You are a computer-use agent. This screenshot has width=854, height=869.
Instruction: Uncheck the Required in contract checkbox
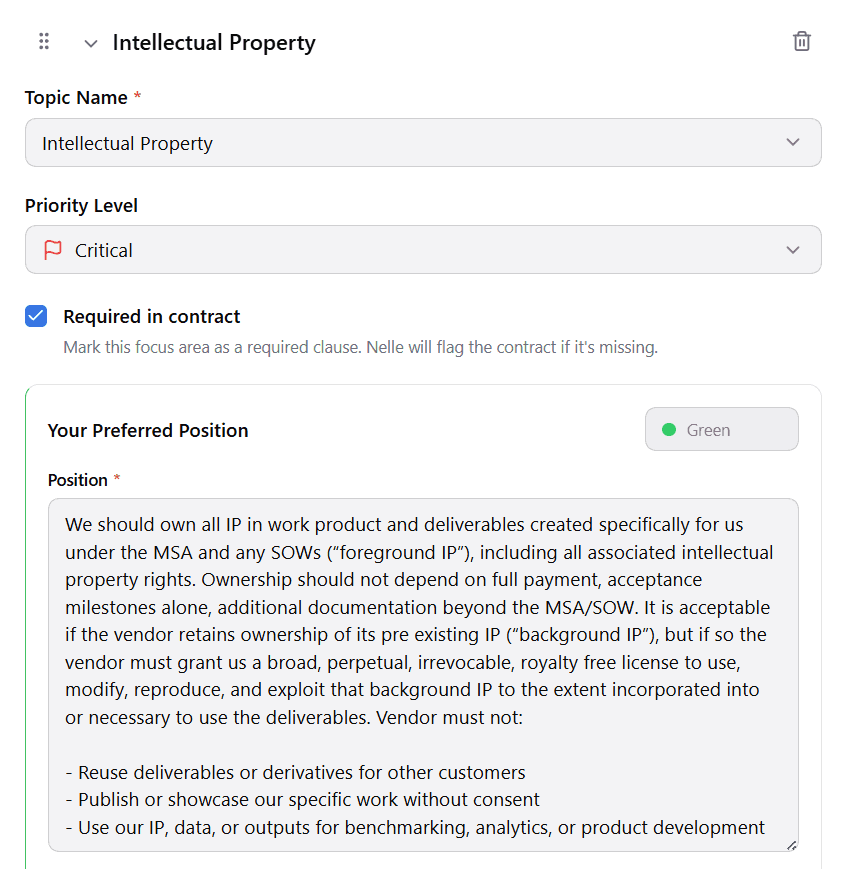(x=36, y=316)
